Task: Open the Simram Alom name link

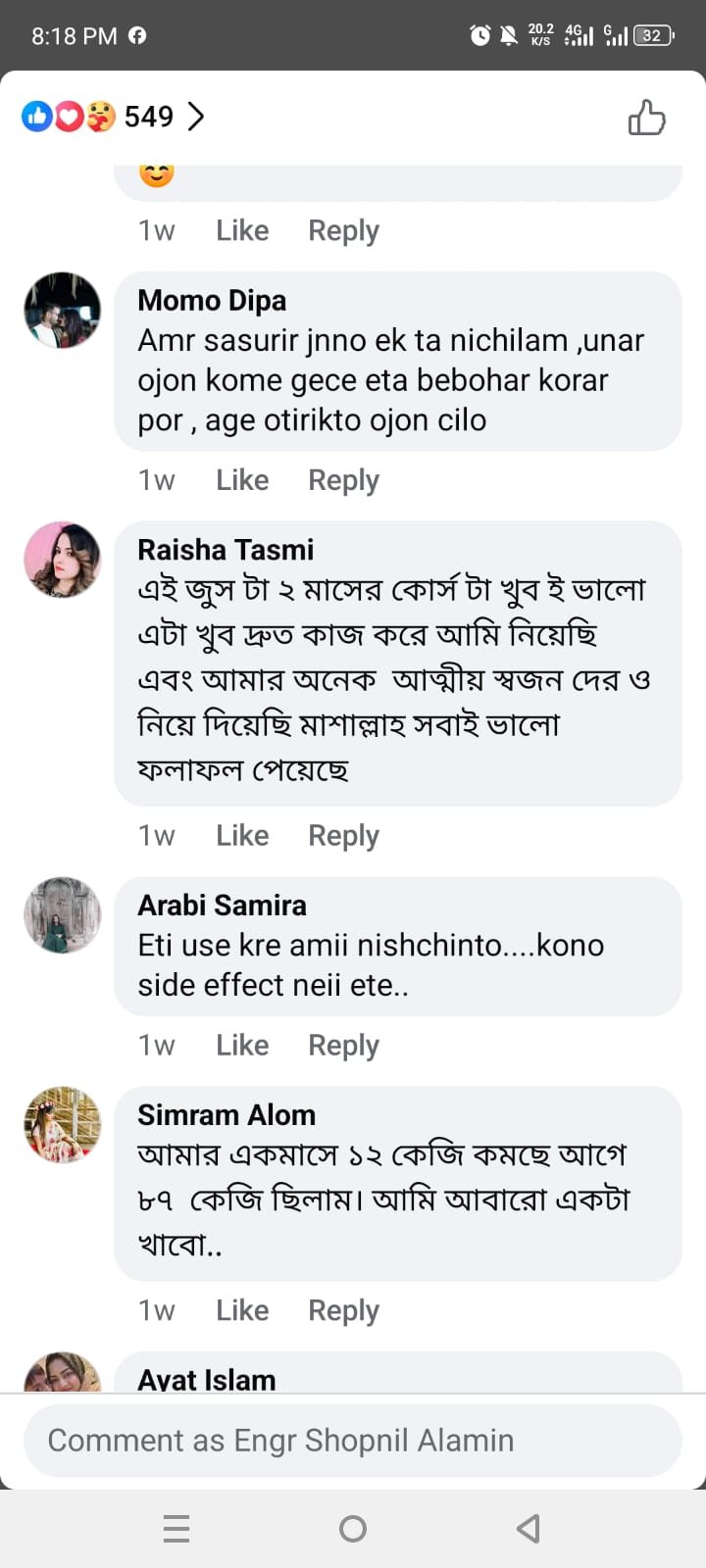Action: pos(227,1115)
